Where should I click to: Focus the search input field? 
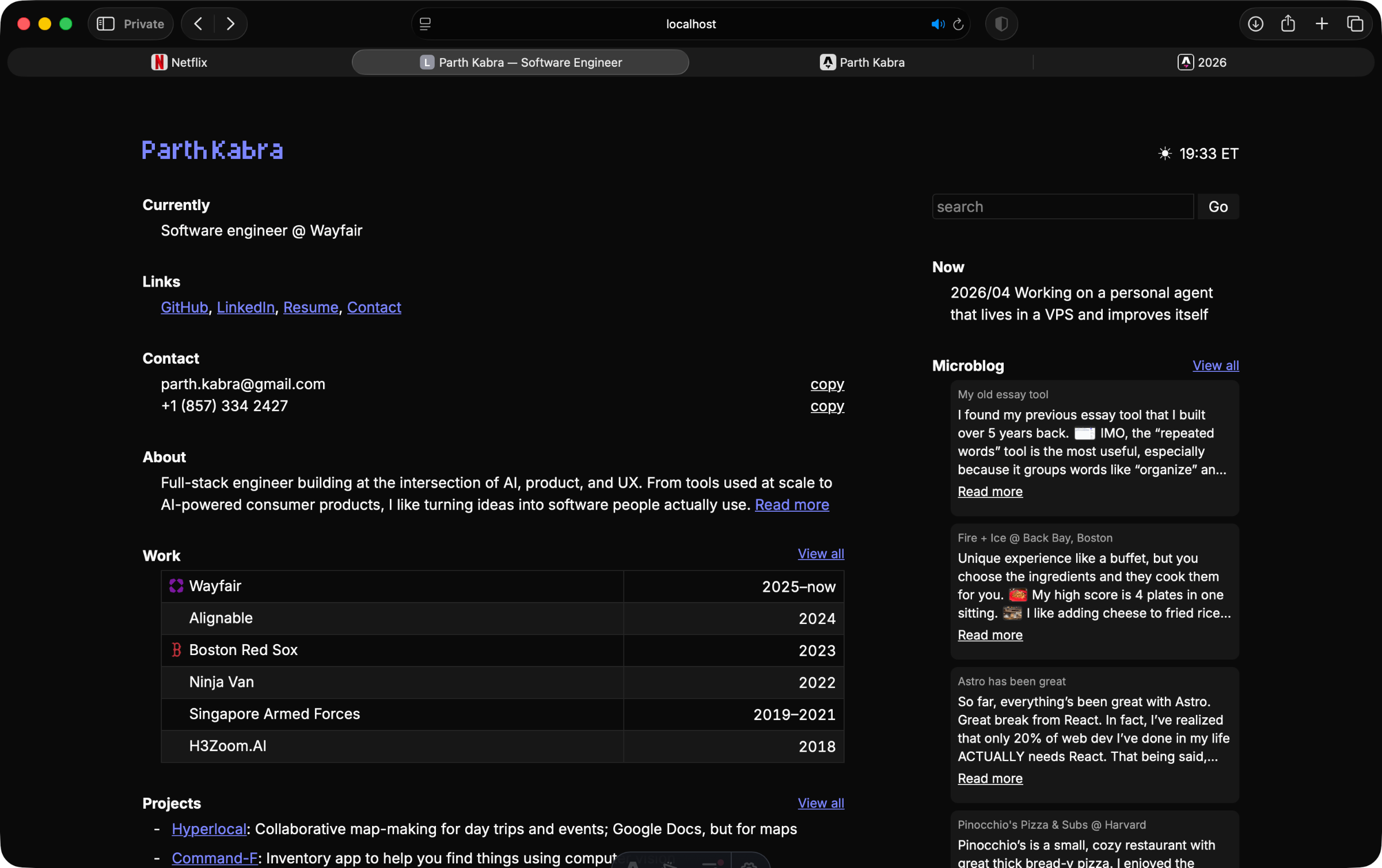coord(1062,206)
